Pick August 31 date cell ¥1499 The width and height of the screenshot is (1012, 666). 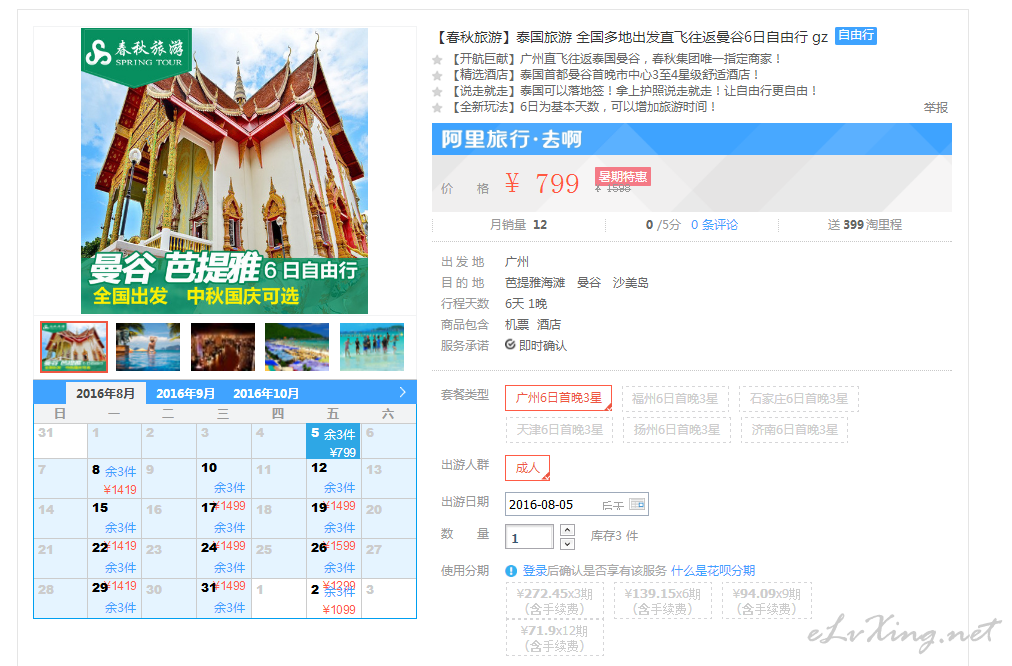pos(223,598)
